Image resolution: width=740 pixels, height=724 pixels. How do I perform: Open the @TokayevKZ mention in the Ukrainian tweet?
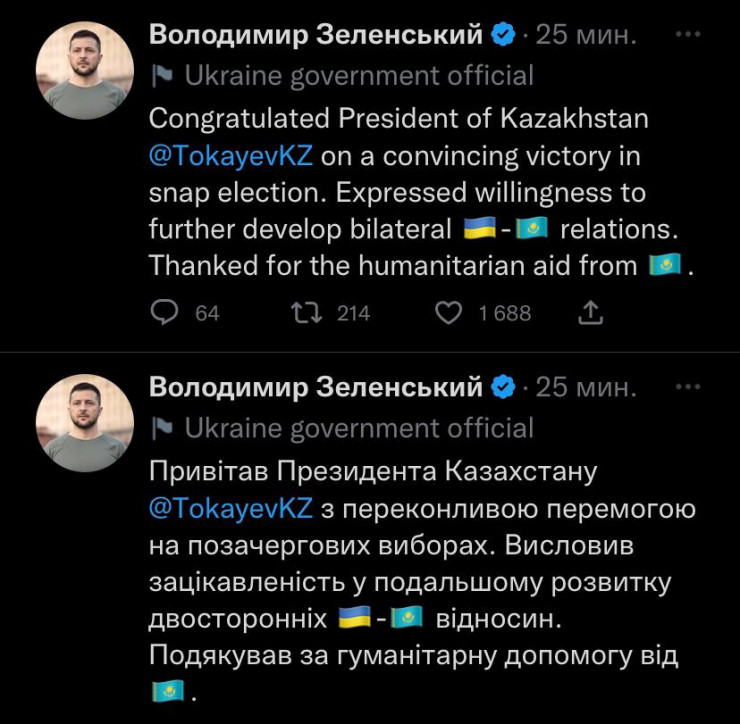pos(231,508)
